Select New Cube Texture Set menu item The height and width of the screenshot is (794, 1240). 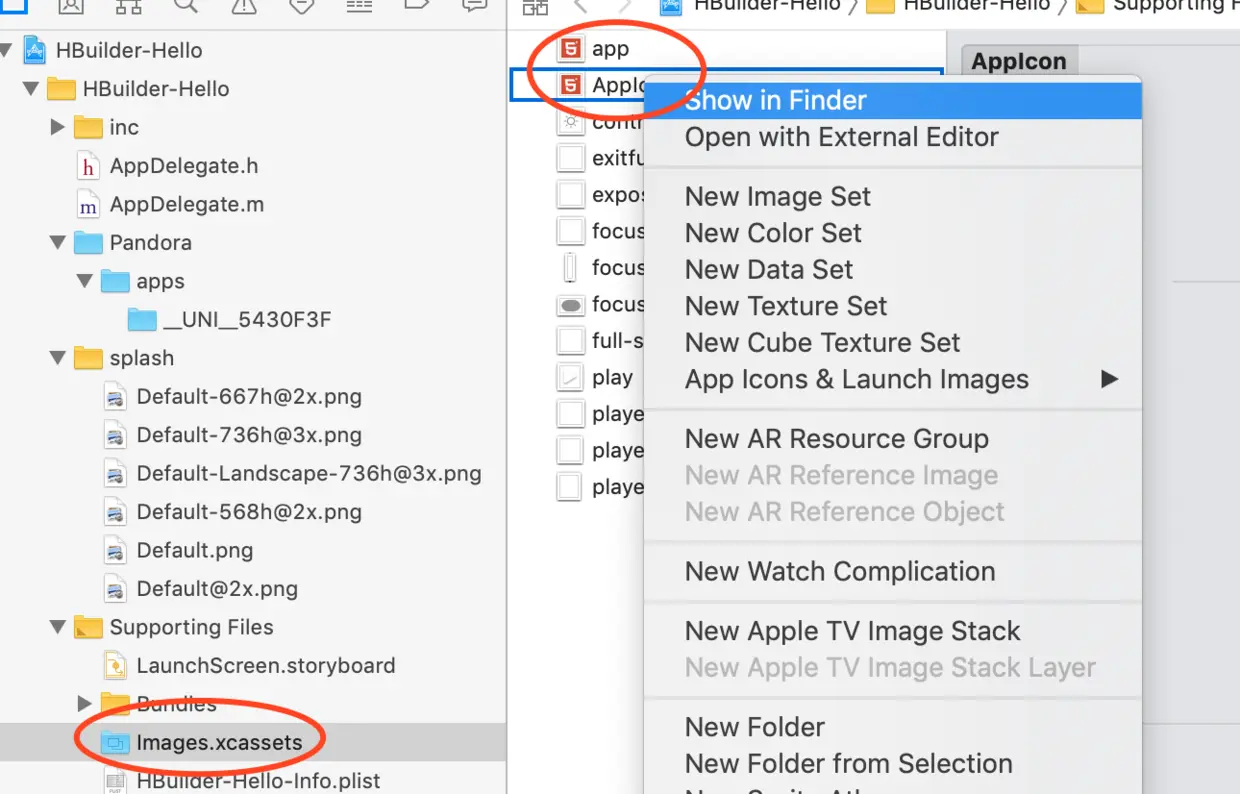pos(892,342)
